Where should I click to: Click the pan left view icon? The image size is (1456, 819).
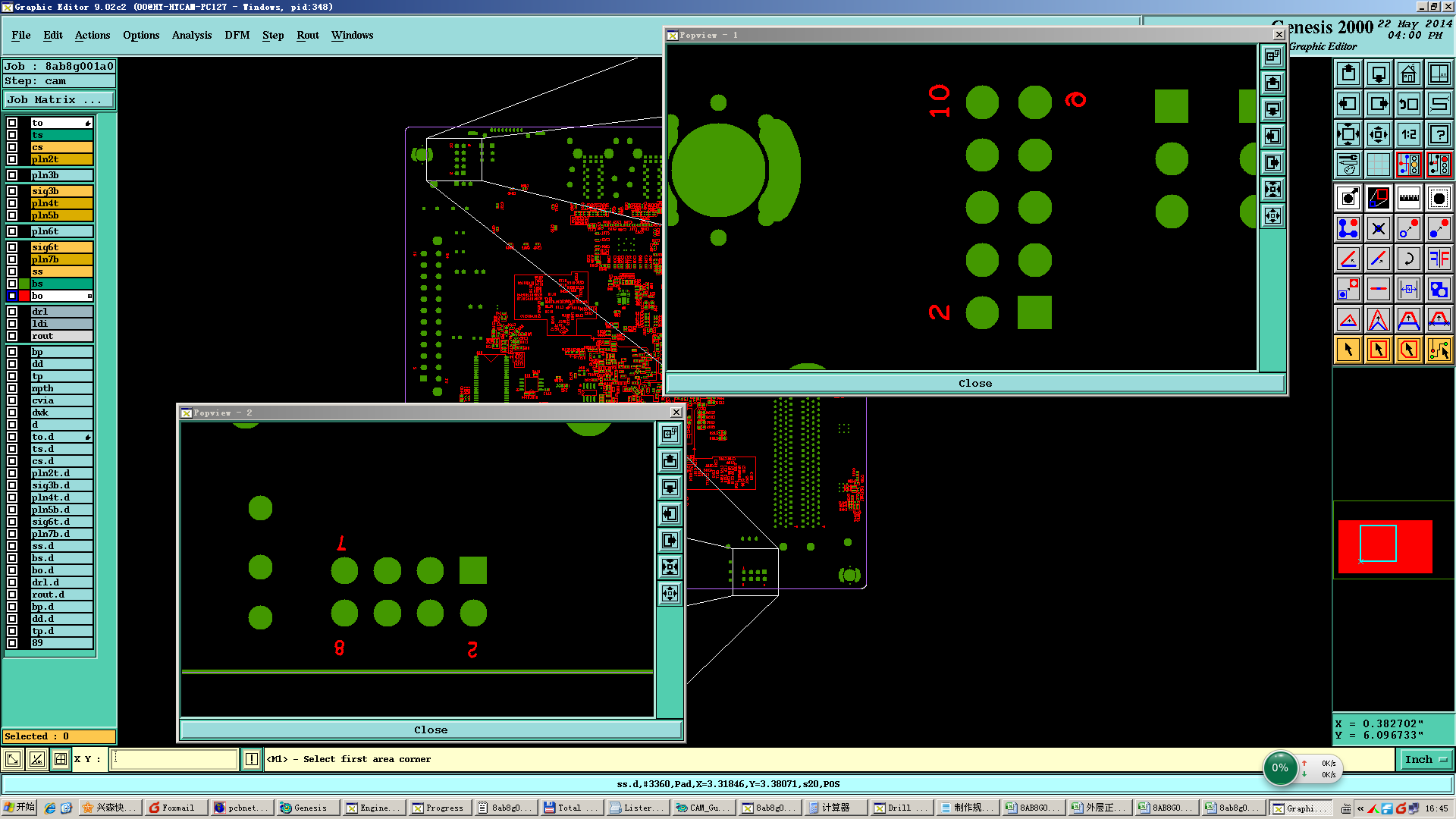tap(1348, 104)
